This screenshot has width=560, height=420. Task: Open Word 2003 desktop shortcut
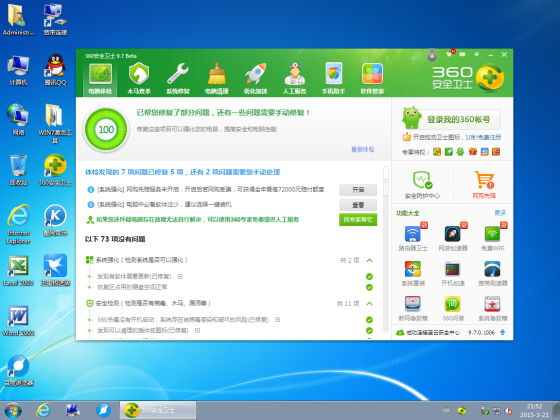pos(18,320)
